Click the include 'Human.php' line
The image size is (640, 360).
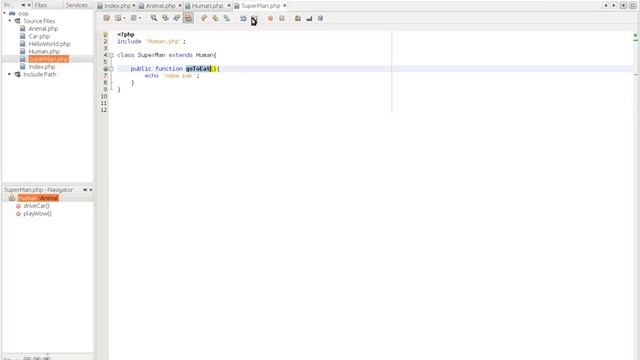click(x=151, y=42)
